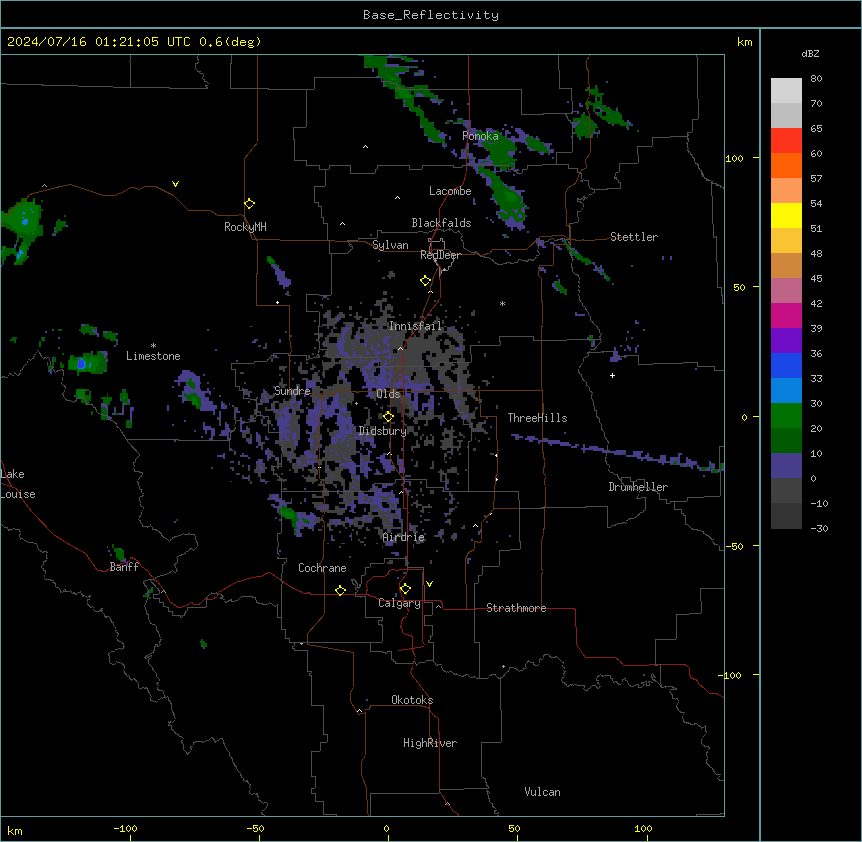Click the yellow diamond marker below RedDeer
Image resolution: width=862 pixels, height=842 pixels.
coord(426,281)
